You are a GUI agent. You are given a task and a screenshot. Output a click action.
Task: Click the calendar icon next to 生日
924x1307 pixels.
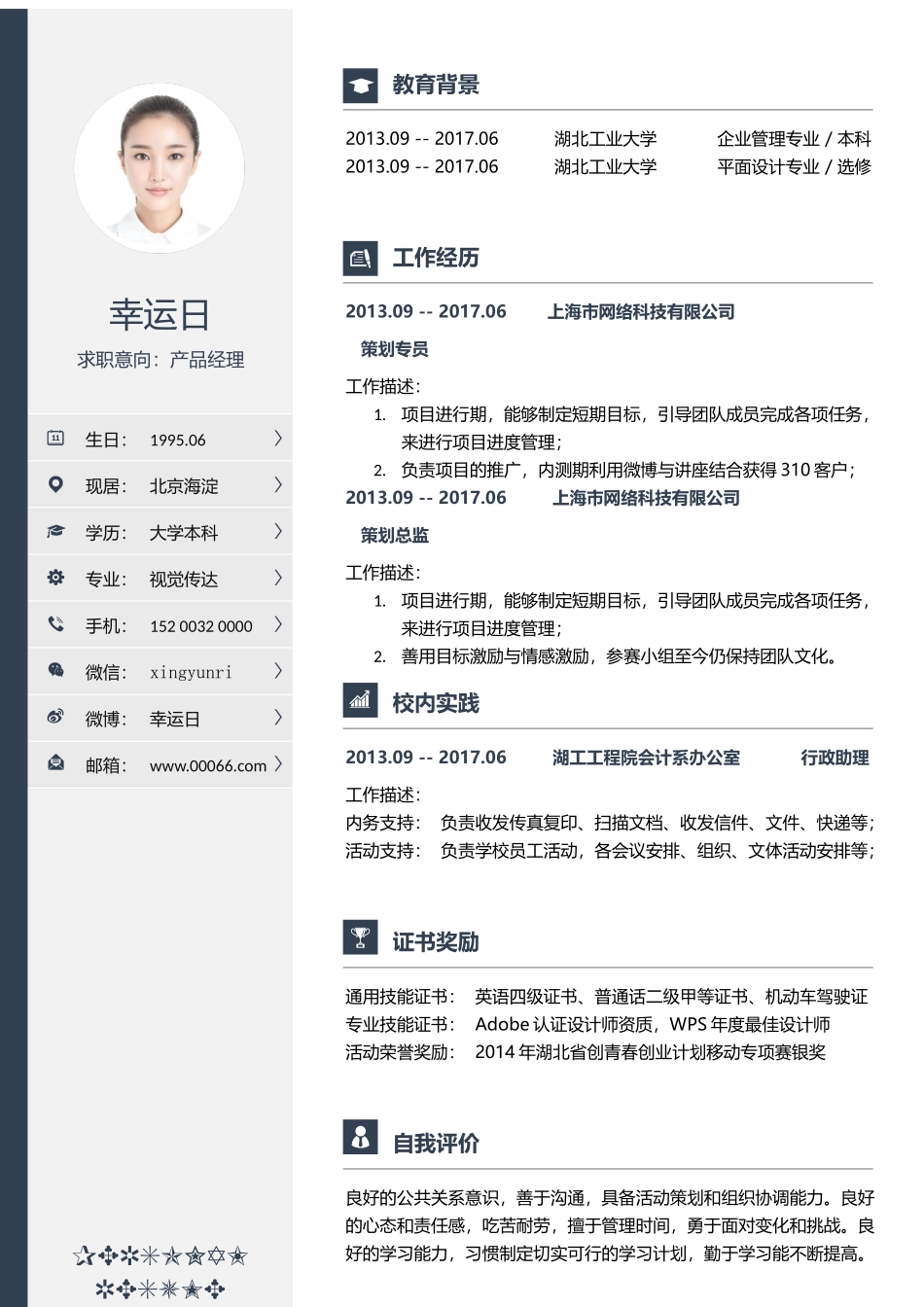(56, 439)
